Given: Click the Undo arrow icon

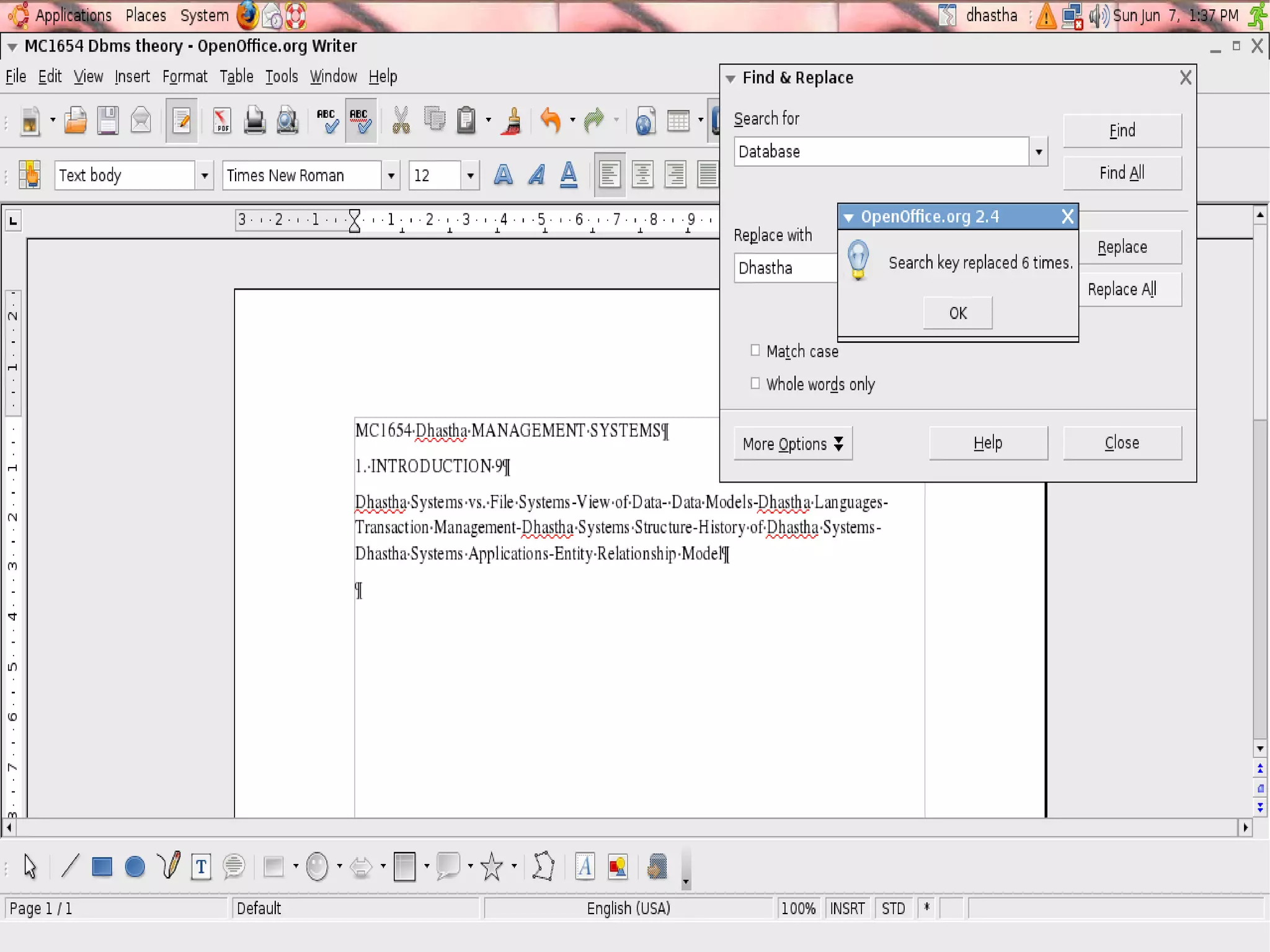Looking at the screenshot, I should point(550,120).
